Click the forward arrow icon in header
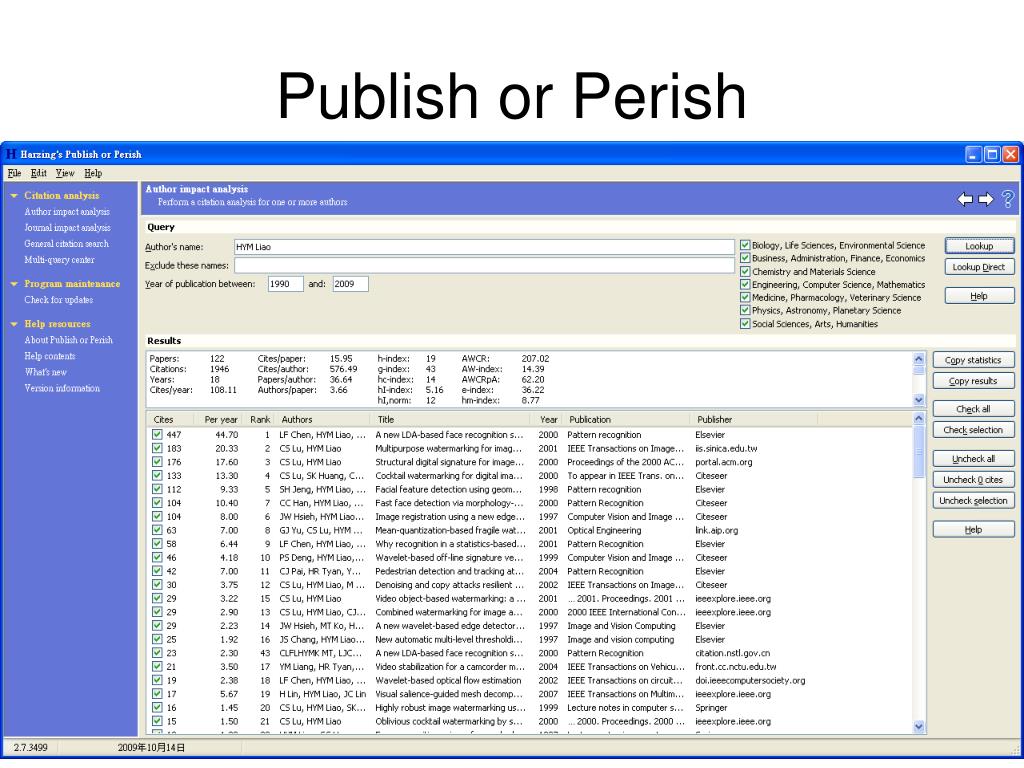The height and width of the screenshot is (768, 1024). click(x=986, y=199)
